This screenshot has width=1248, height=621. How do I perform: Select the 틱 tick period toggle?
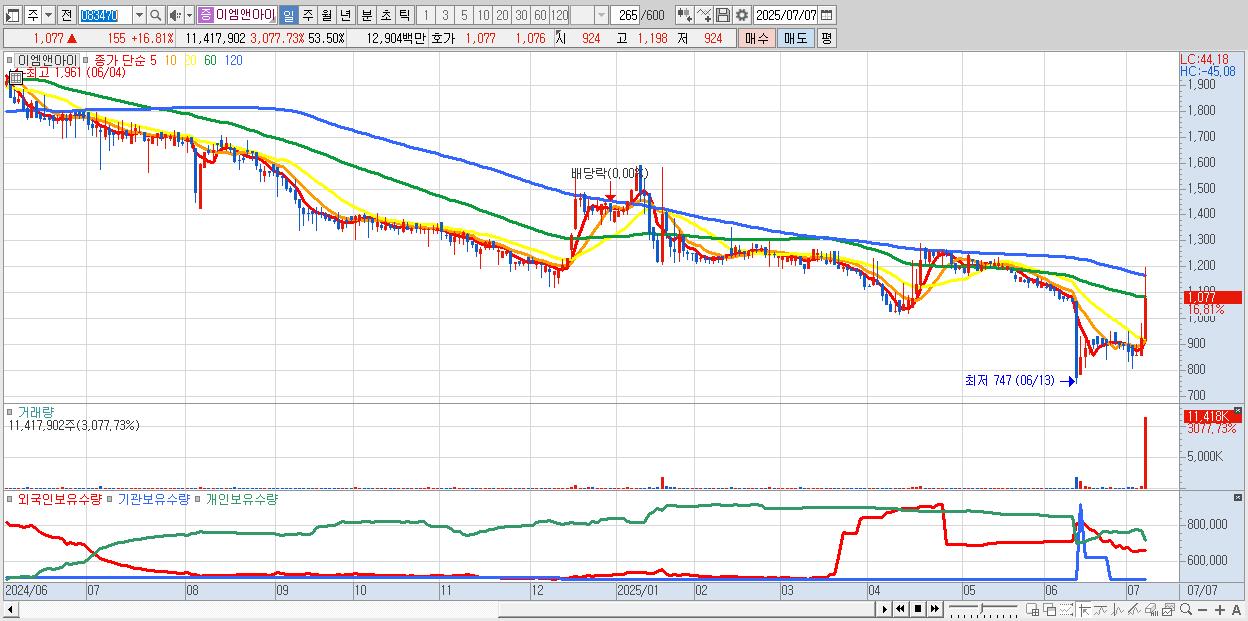[403, 15]
